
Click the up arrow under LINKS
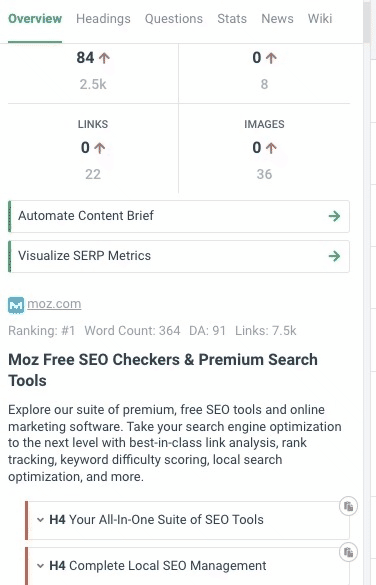(x=100, y=148)
